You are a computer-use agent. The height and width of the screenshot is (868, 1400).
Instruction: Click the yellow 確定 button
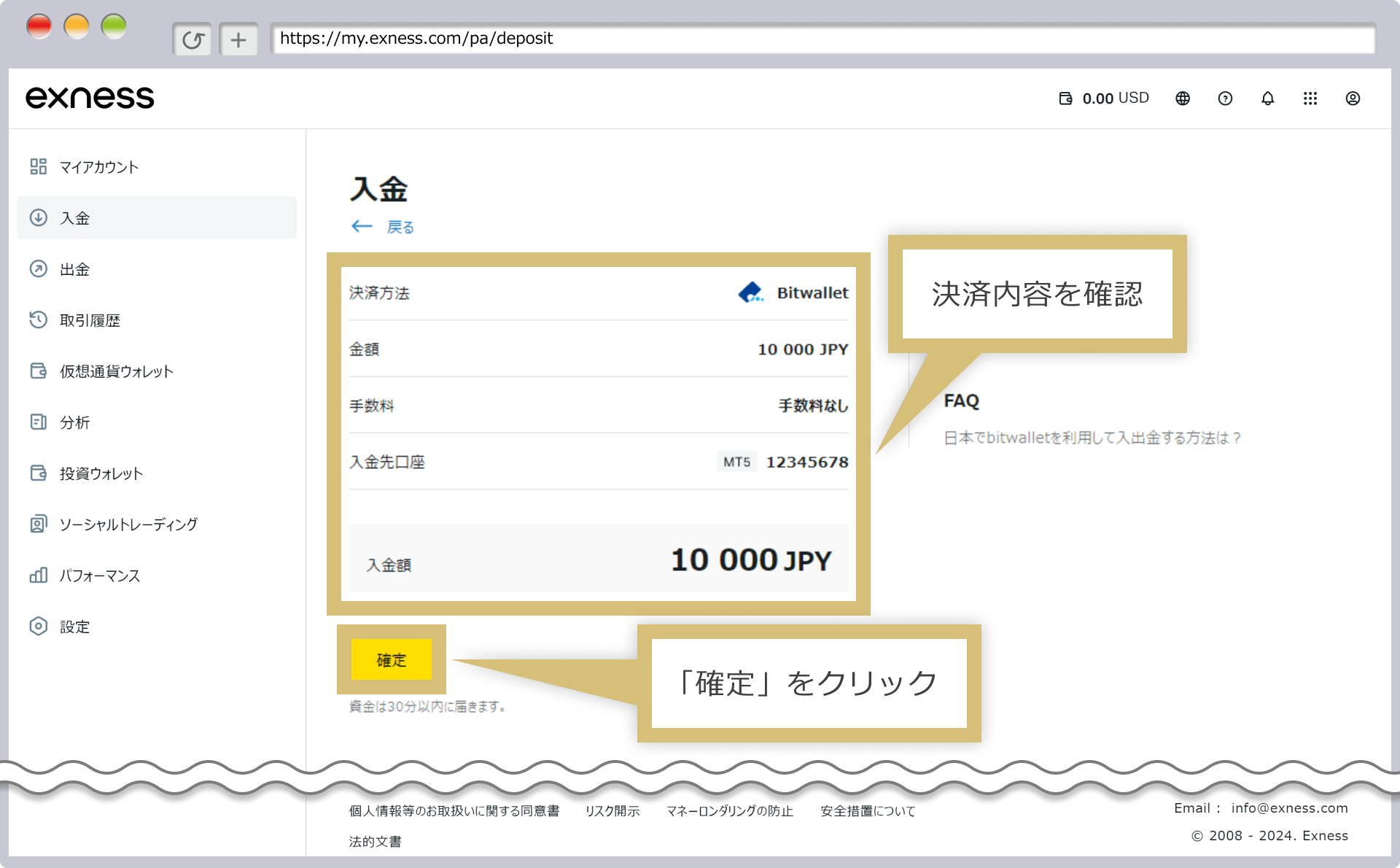tap(392, 659)
